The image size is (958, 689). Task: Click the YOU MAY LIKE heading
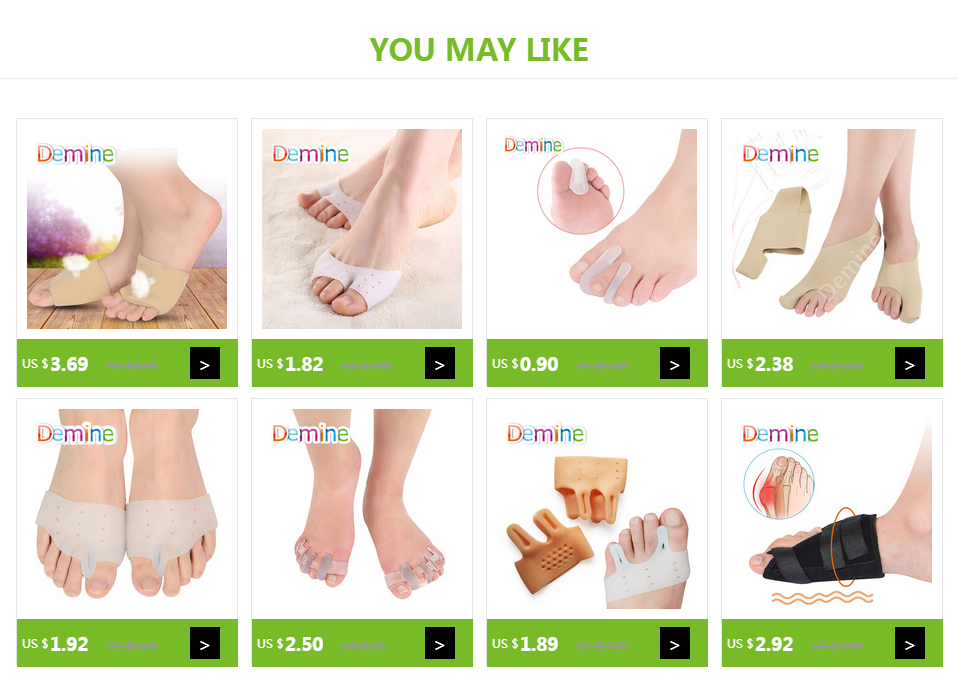point(479,50)
